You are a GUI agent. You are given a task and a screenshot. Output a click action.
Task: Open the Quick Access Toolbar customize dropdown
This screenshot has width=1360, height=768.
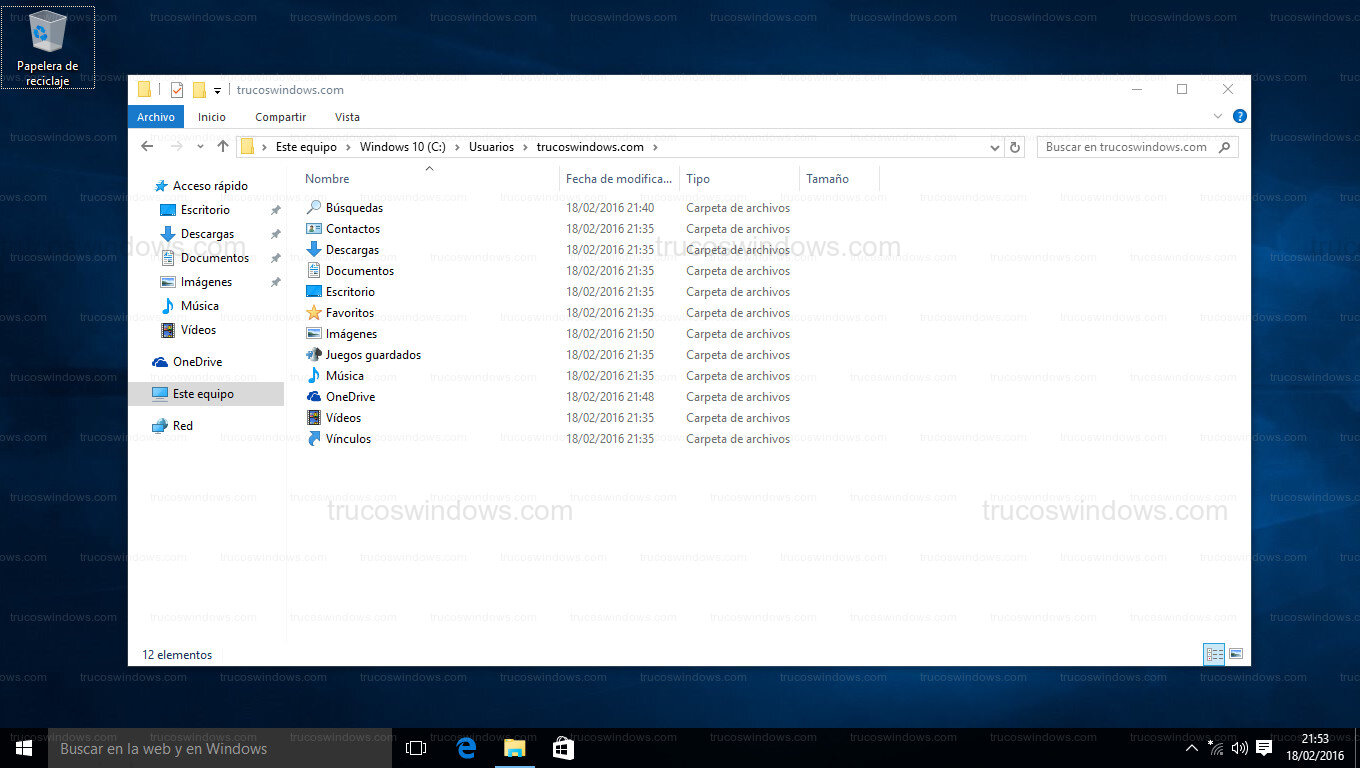[x=216, y=90]
